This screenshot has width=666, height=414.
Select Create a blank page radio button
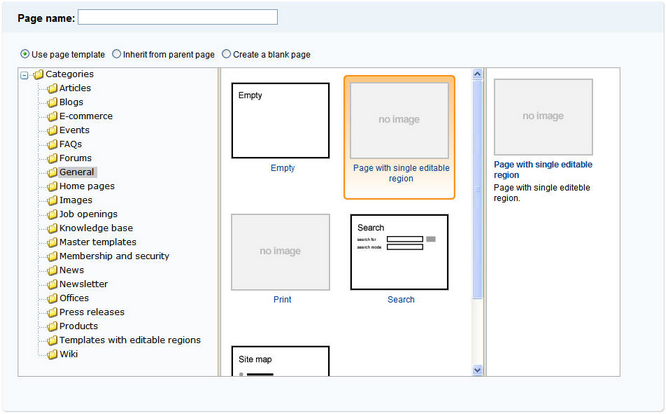coord(226,54)
